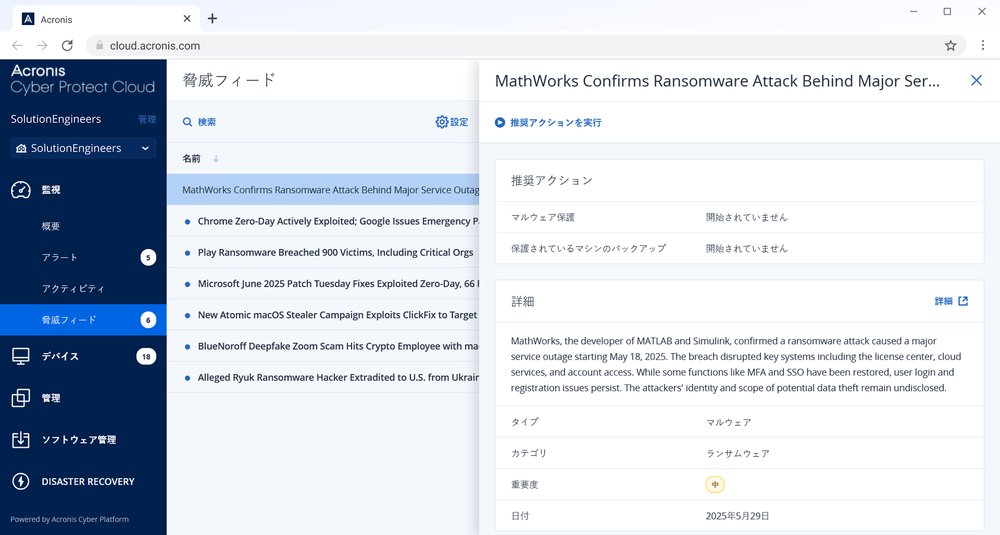Select New Atomic macOS Stealer Campaign row
1000x535 pixels.
click(323, 315)
